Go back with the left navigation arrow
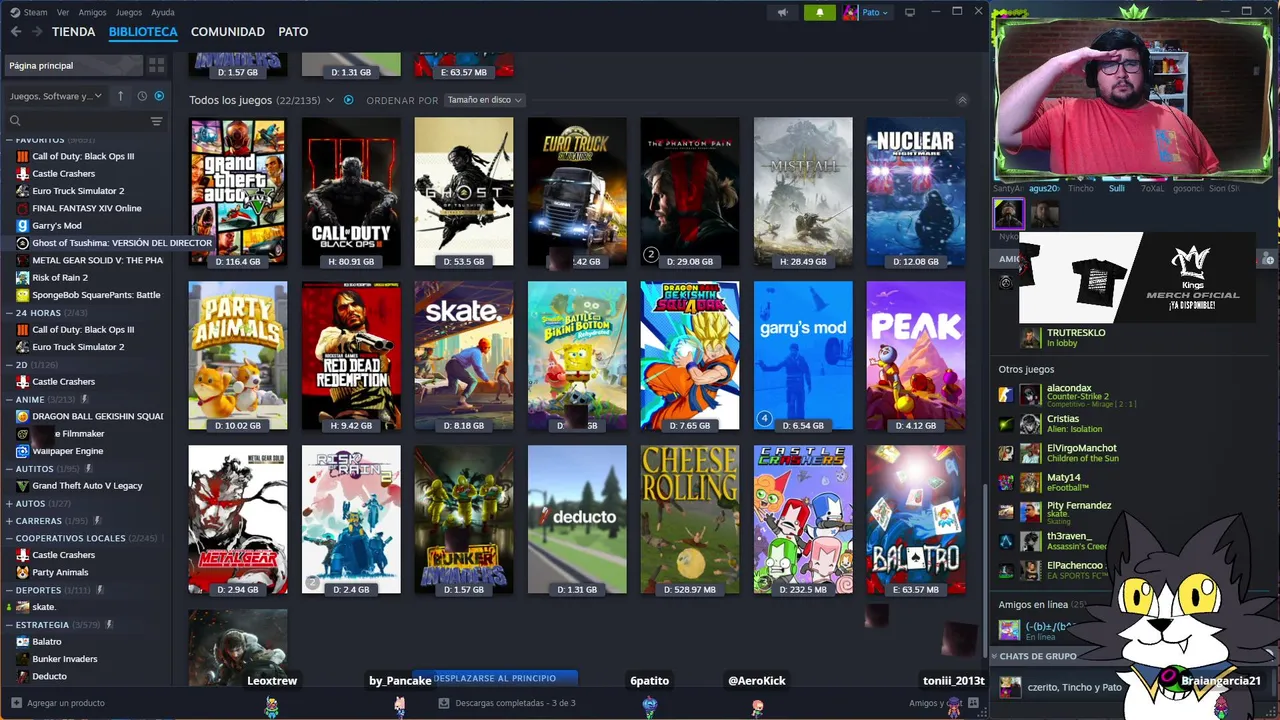 pyautogui.click(x=16, y=32)
